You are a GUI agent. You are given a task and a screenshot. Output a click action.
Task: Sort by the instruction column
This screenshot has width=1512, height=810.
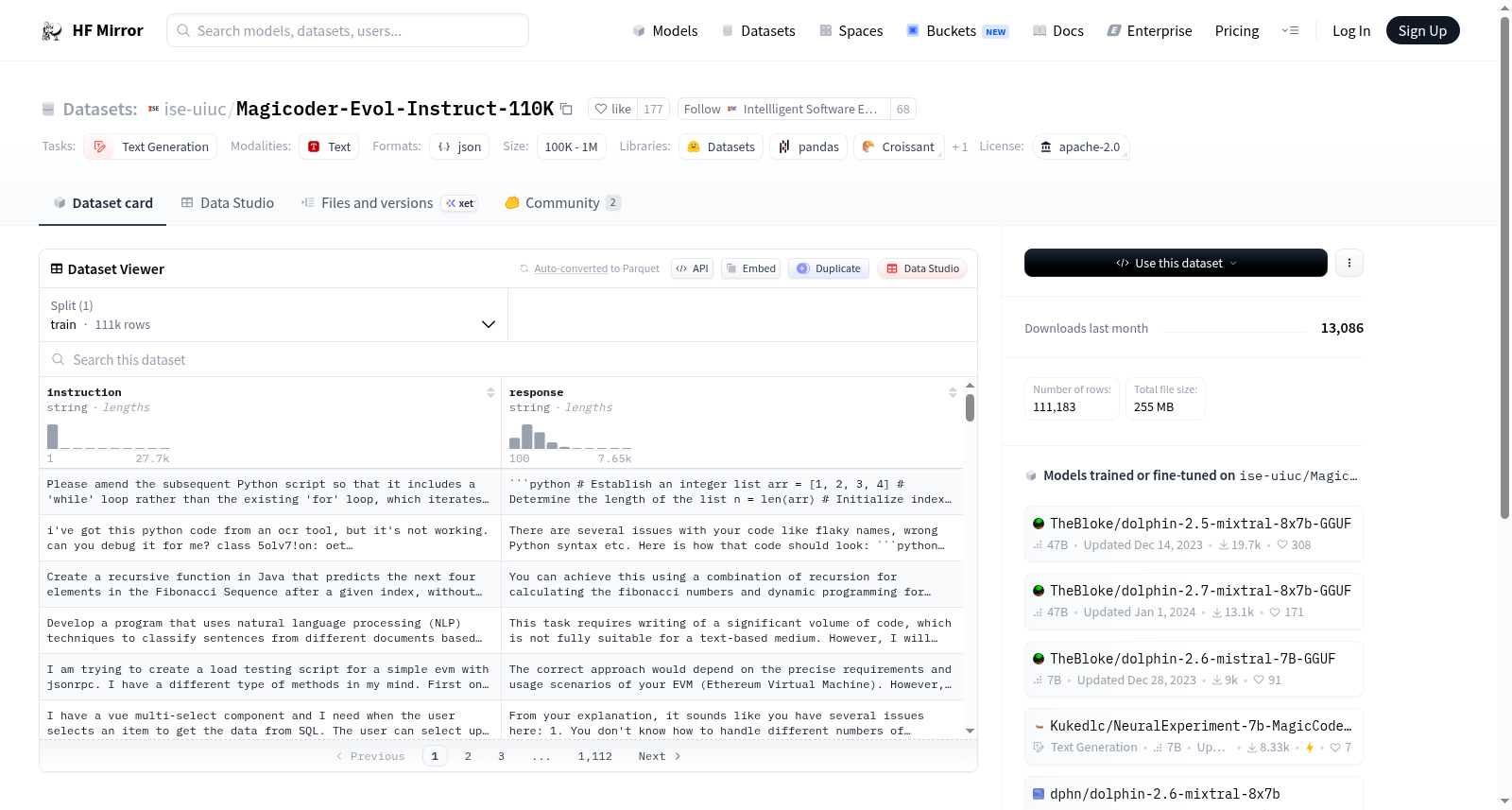click(490, 392)
